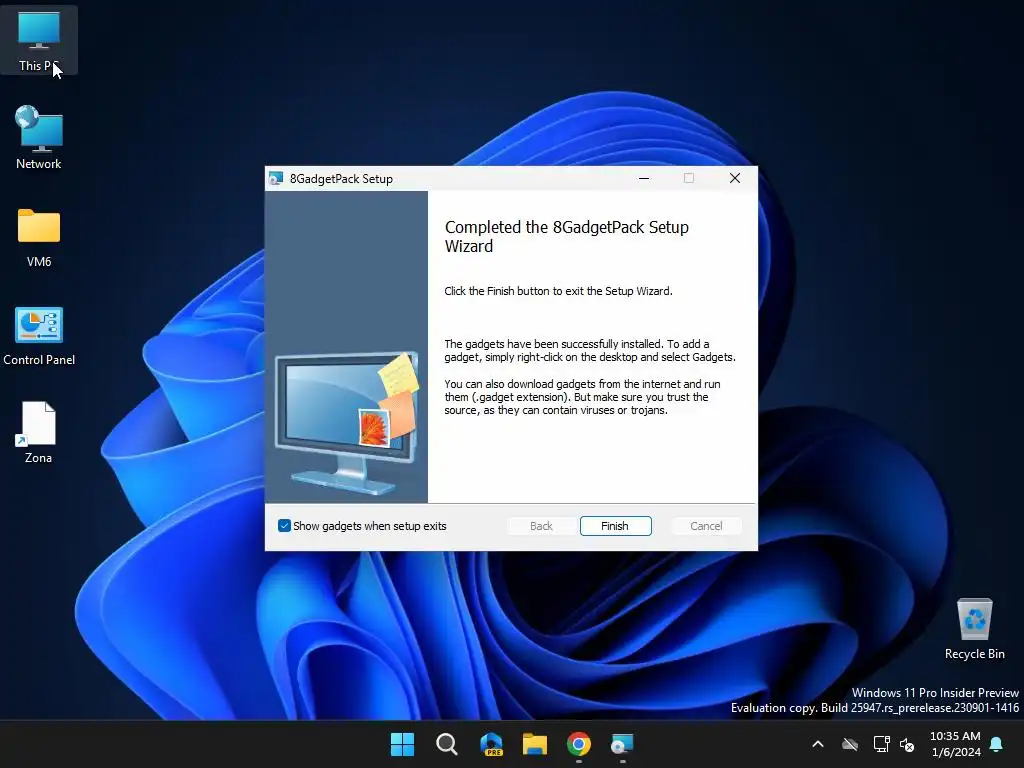This screenshot has height=768, width=1024.
Task: Open notifications bell icon
Action: (x=997, y=744)
